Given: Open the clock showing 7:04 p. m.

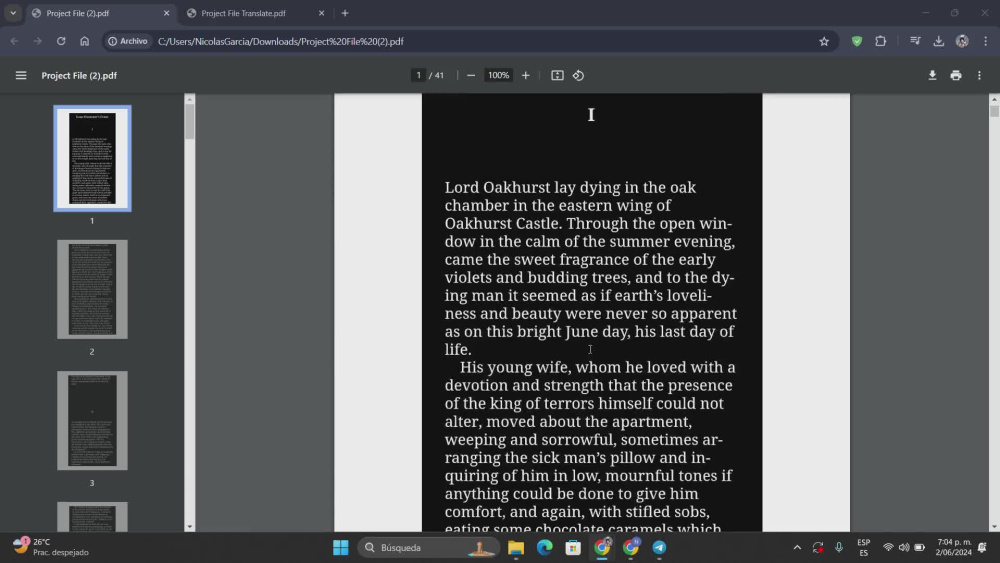Looking at the screenshot, I should click(953, 547).
